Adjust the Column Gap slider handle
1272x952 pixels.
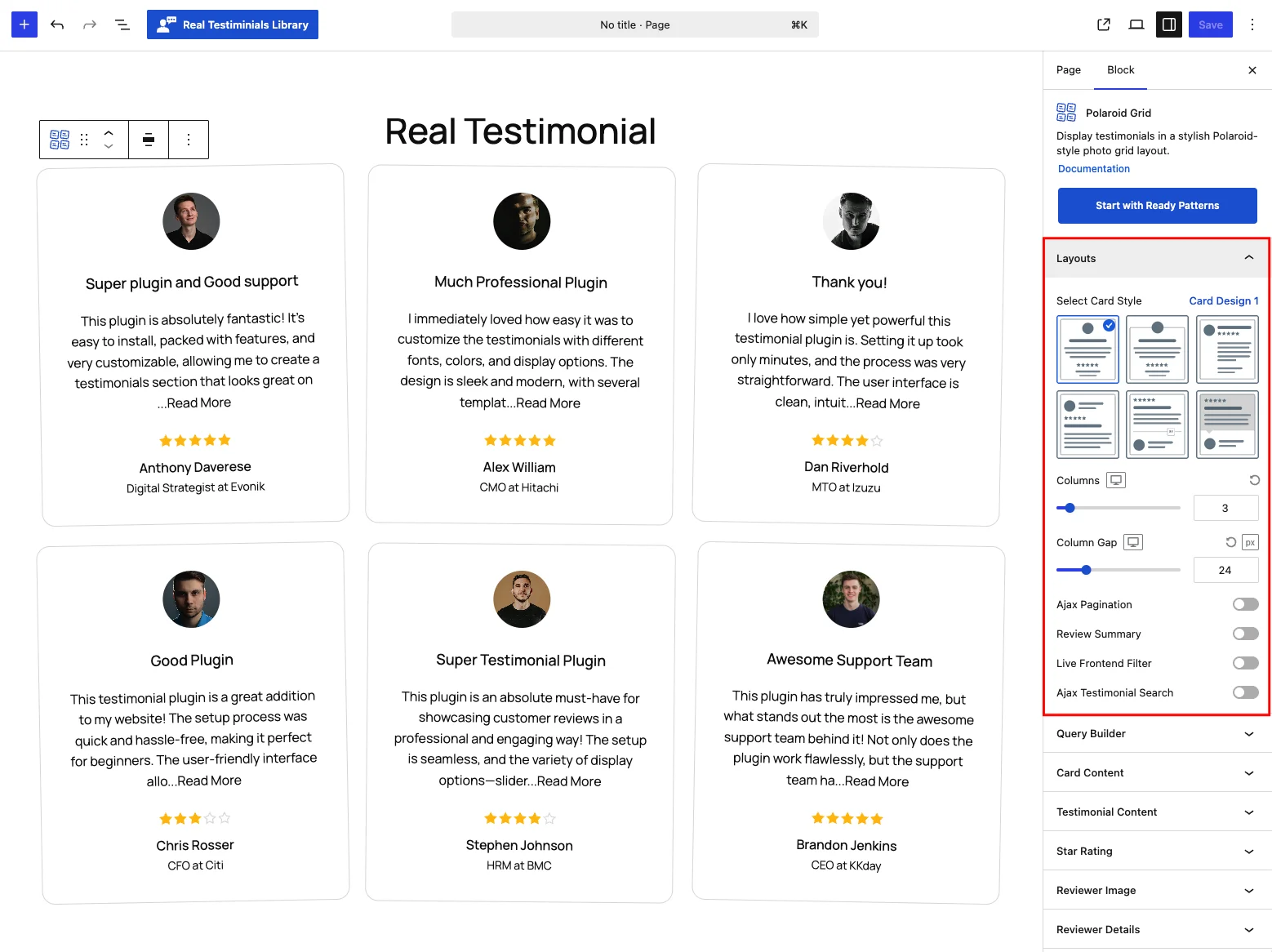pos(1086,570)
